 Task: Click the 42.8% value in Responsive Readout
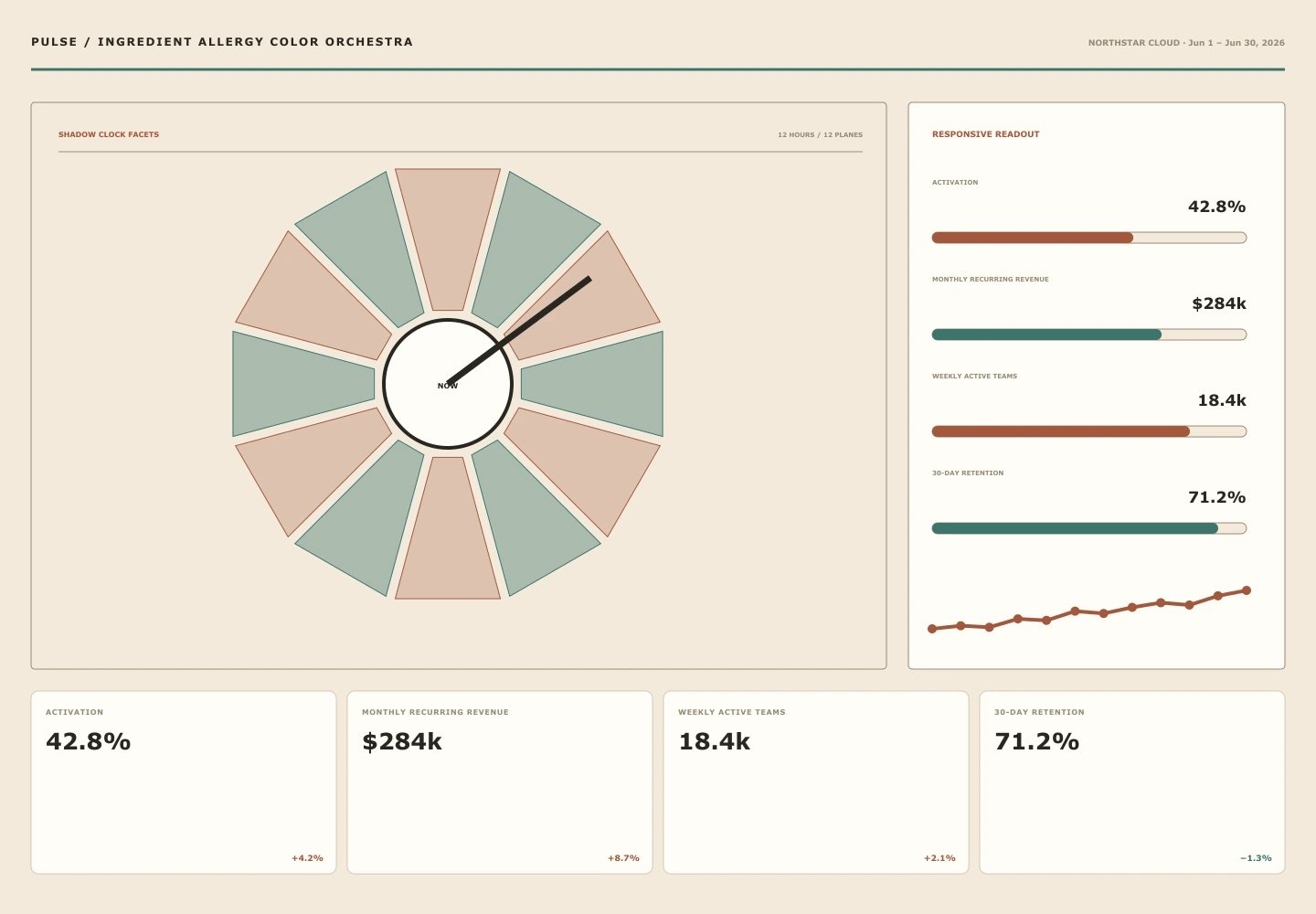(x=1217, y=207)
